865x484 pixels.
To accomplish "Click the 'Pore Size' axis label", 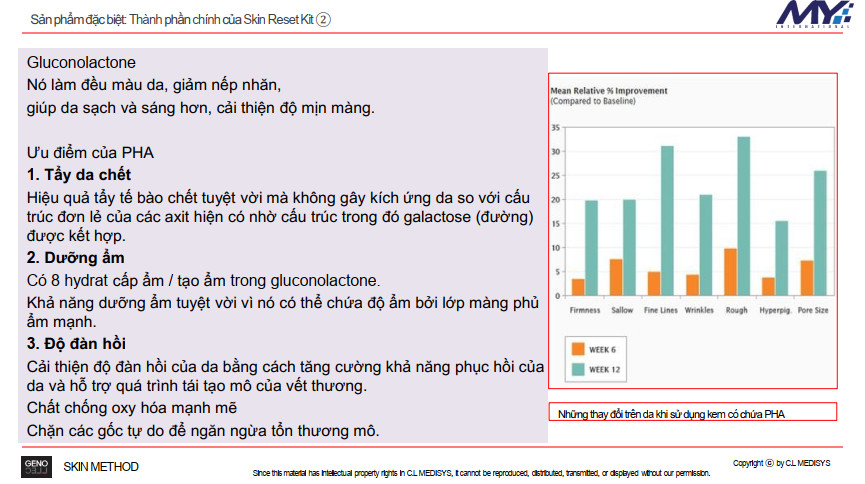I will click(x=813, y=310).
